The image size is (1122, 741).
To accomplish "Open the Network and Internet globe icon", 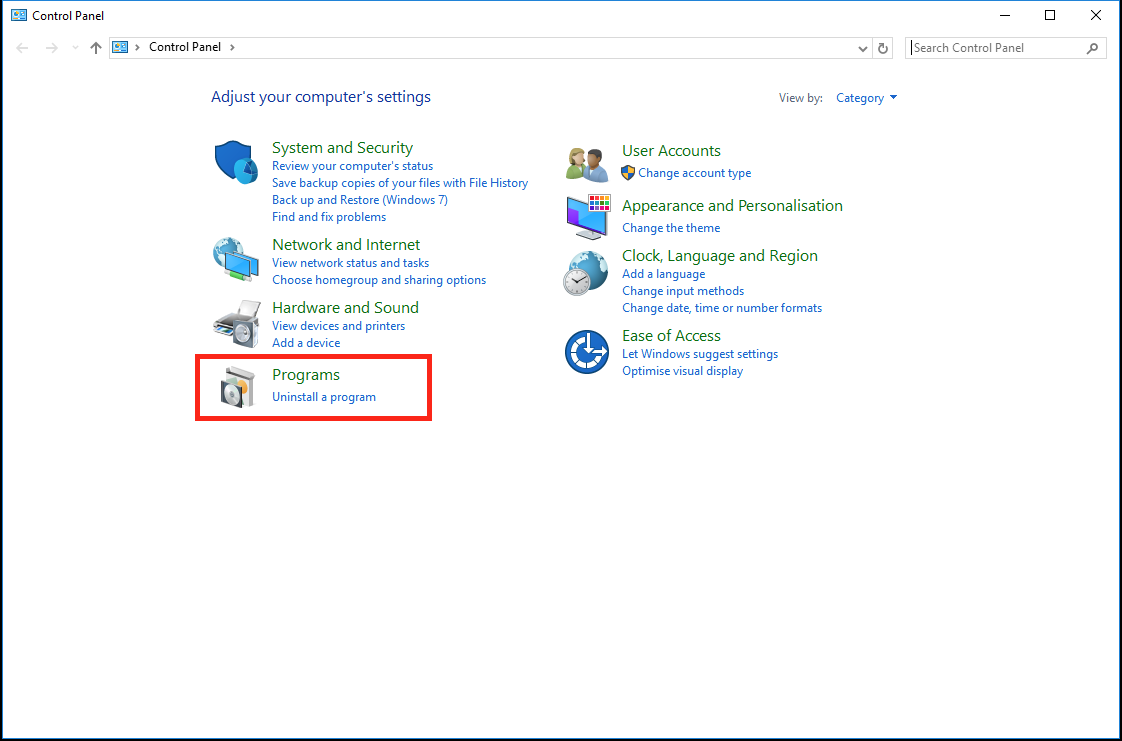I will pos(236,259).
